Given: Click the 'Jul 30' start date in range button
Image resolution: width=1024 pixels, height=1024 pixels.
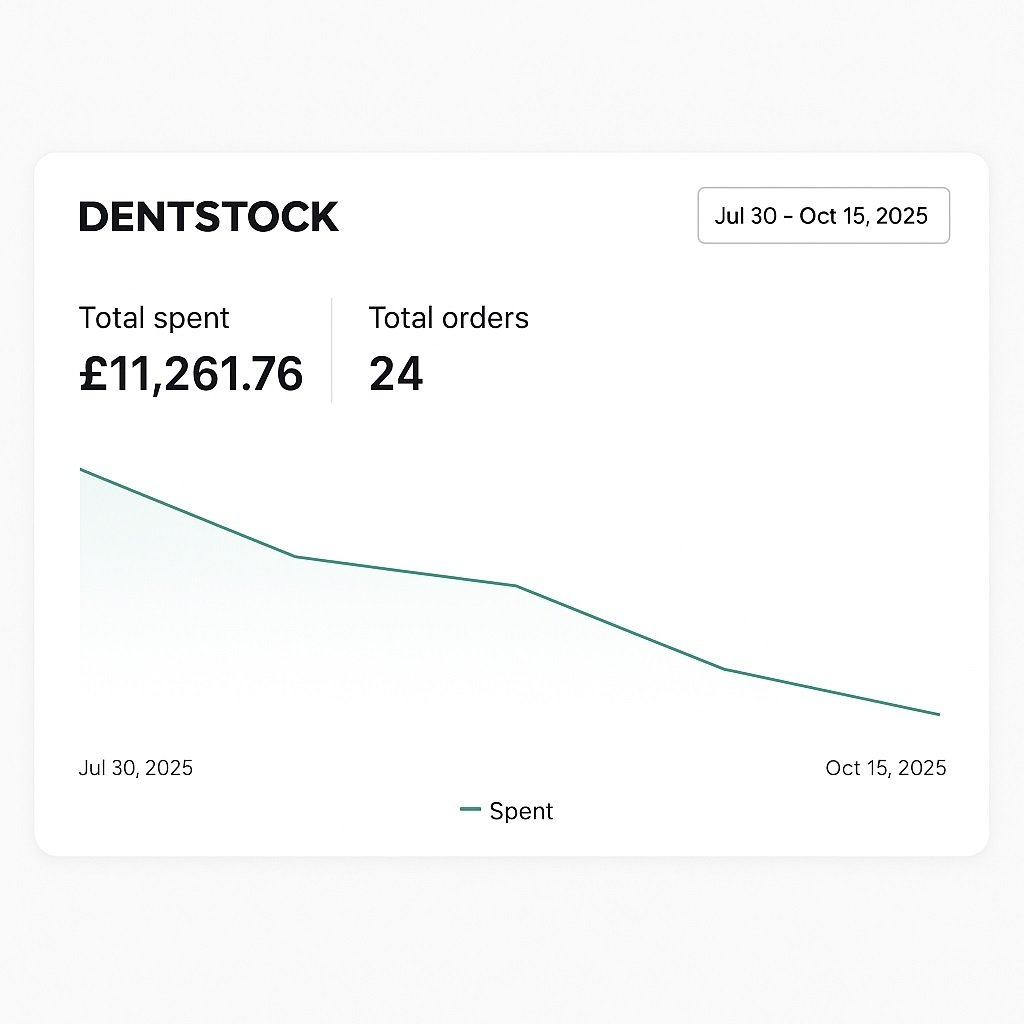Looking at the screenshot, I should pyautogui.click(x=745, y=216).
